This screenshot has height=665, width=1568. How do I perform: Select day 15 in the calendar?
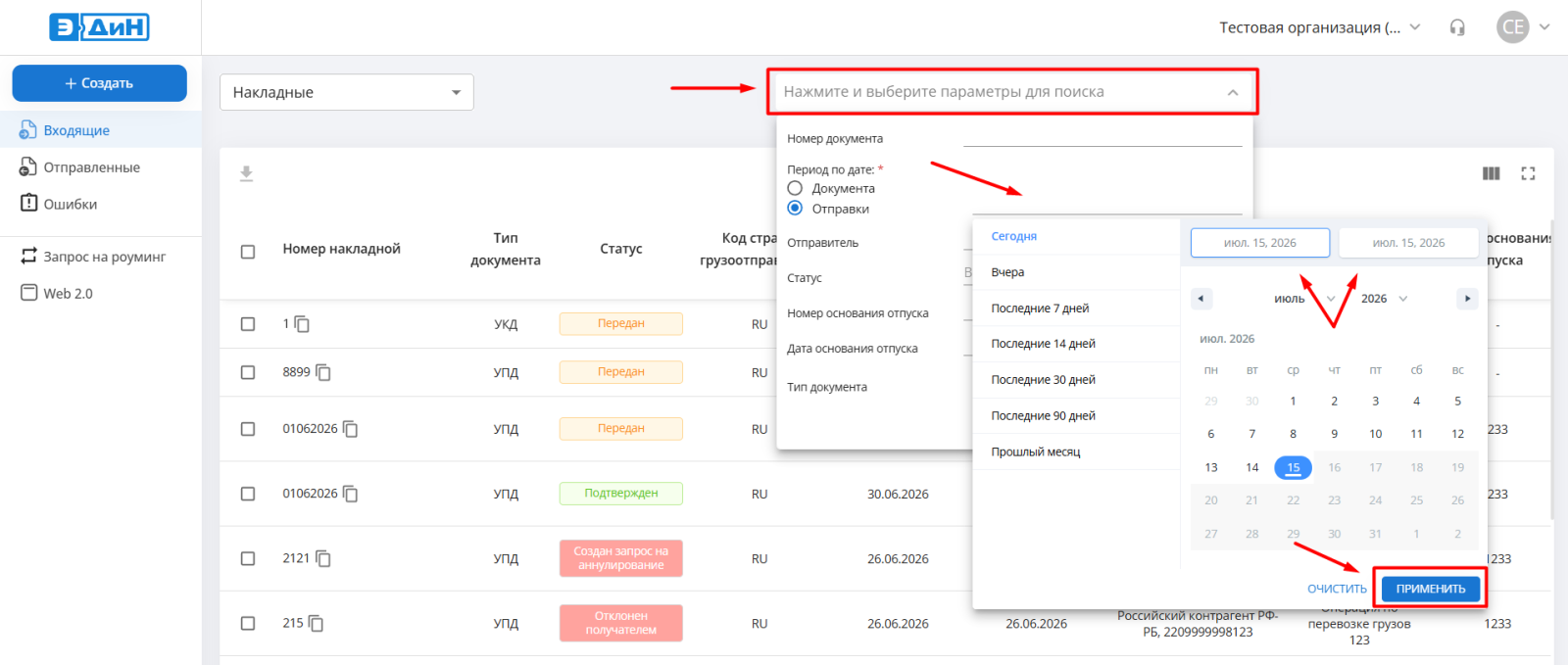coord(1294,467)
